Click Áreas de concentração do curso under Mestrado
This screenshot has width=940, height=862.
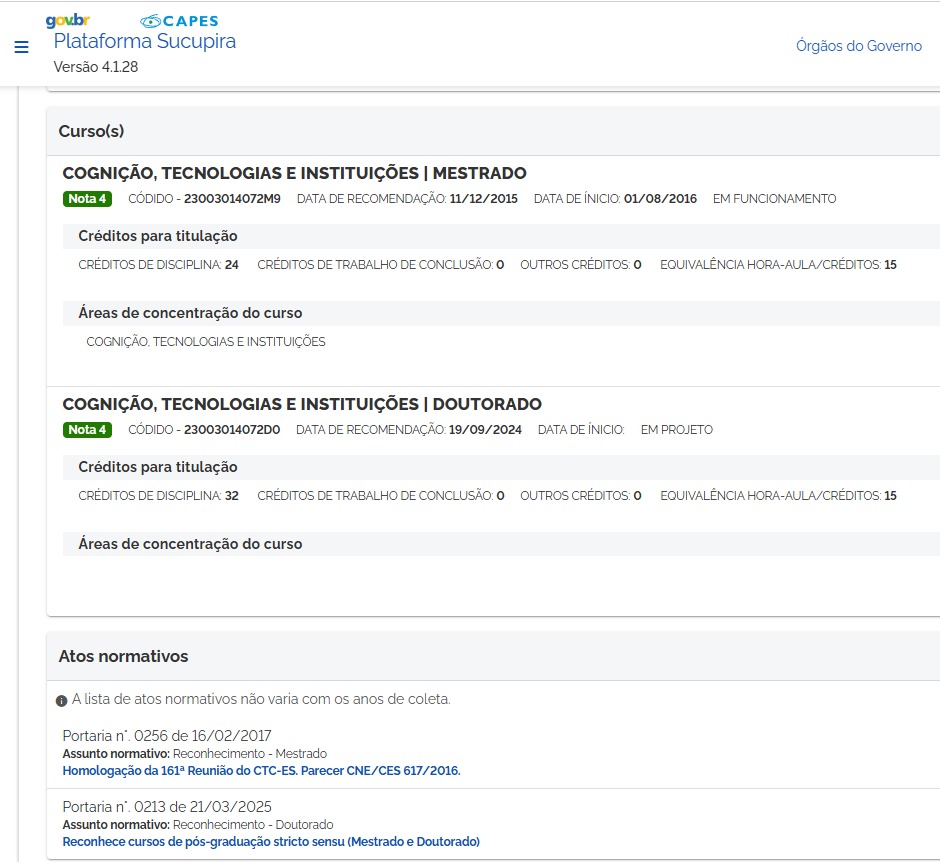click(190, 313)
